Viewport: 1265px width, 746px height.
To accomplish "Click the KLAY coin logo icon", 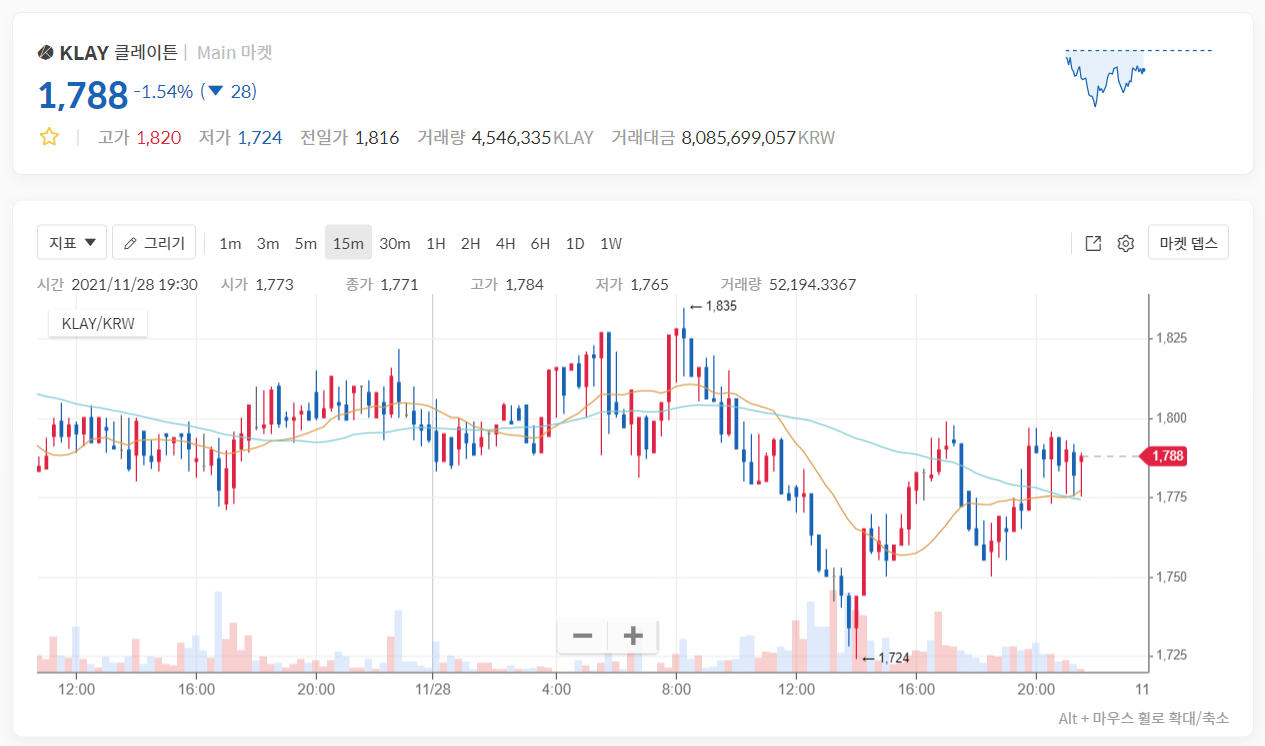I will tap(46, 53).
